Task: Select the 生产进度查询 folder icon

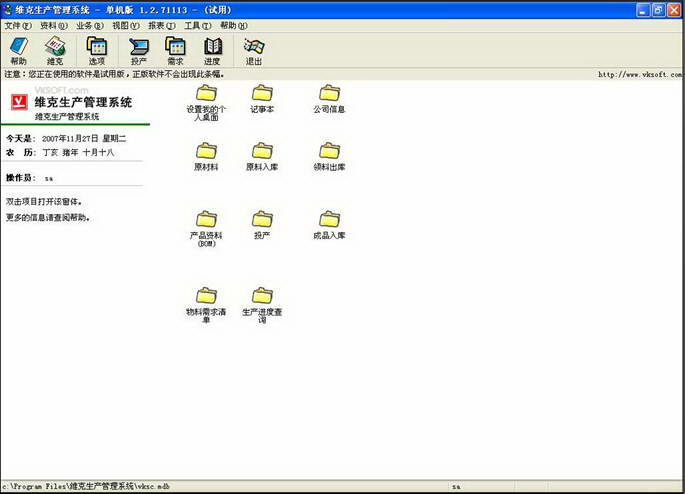Action: [262, 305]
